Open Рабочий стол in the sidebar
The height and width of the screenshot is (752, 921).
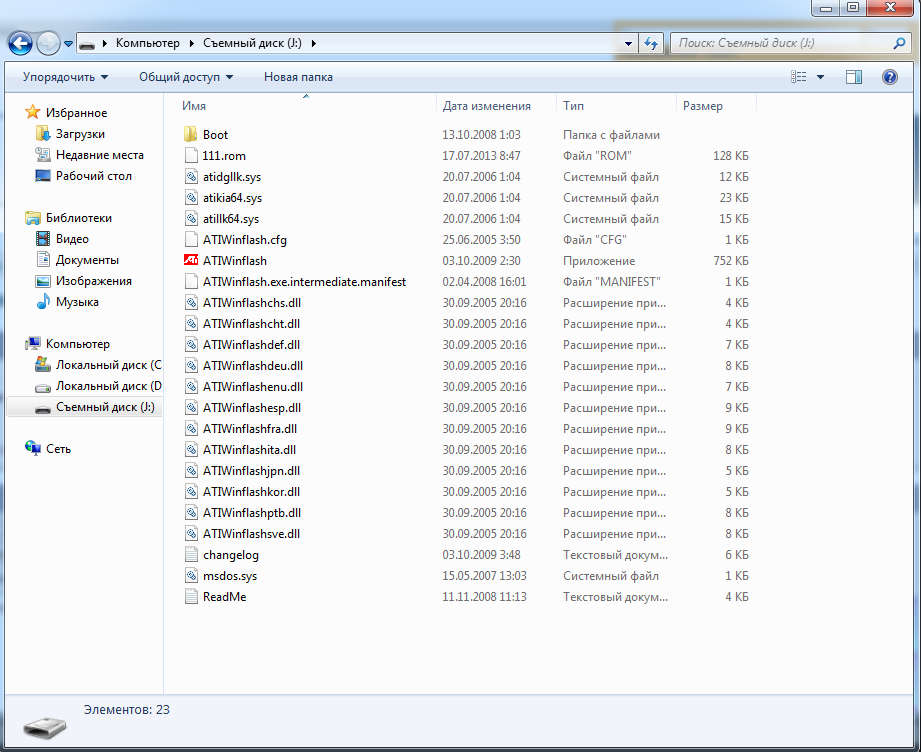pos(93,176)
